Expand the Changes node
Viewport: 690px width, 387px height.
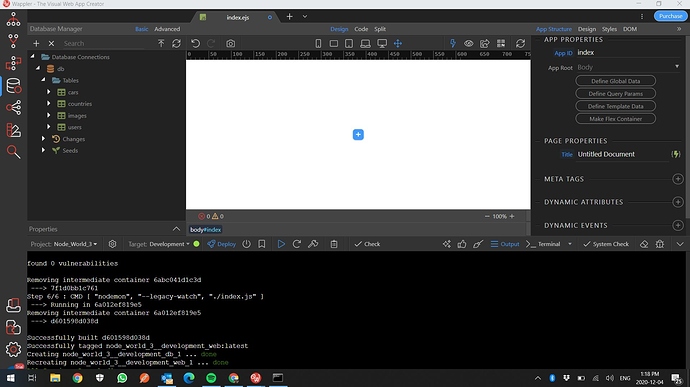tap(43, 139)
